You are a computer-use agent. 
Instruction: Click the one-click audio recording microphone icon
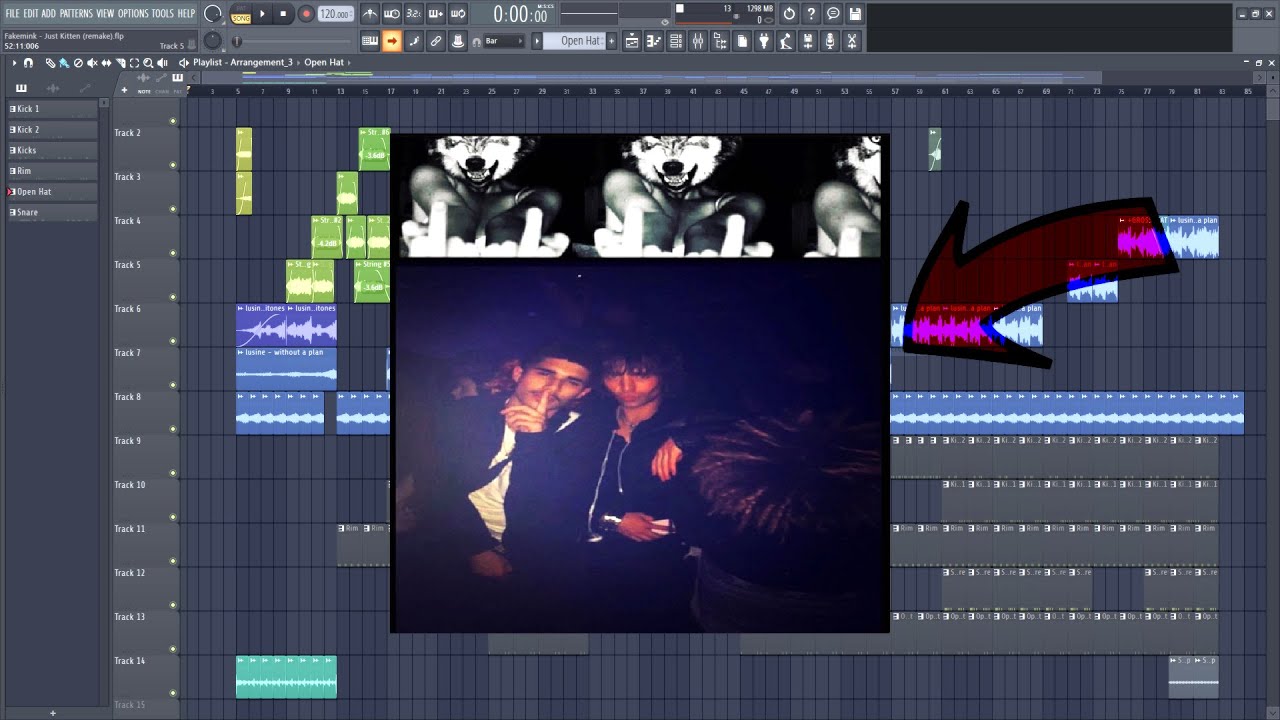point(830,41)
